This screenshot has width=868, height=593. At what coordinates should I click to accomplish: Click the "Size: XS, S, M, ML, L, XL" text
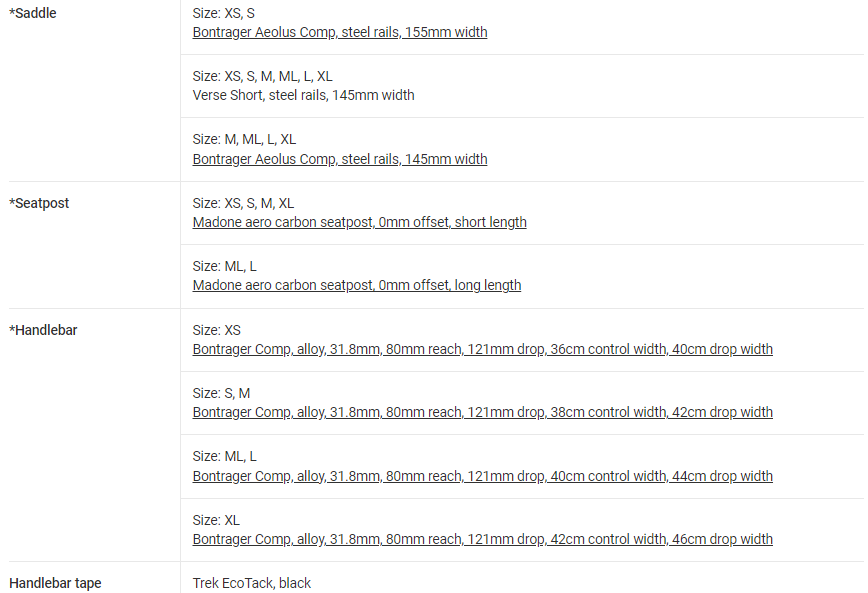point(262,76)
